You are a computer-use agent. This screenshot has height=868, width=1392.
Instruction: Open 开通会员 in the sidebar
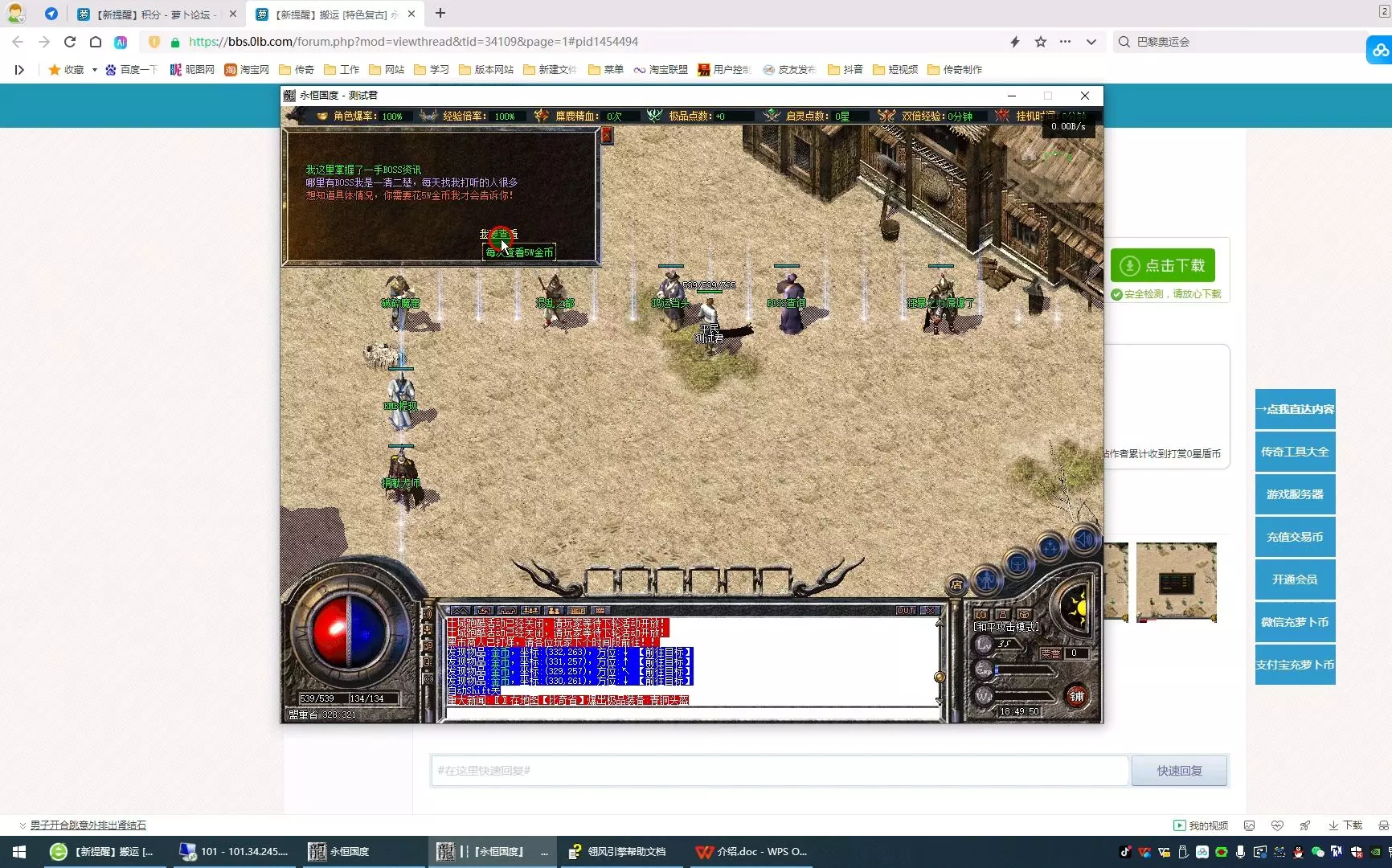point(1296,579)
